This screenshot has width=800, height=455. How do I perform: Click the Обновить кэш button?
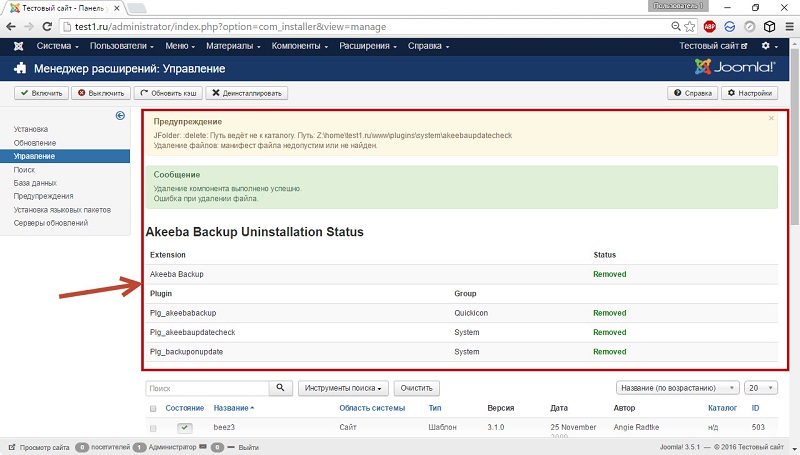(168, 93)
